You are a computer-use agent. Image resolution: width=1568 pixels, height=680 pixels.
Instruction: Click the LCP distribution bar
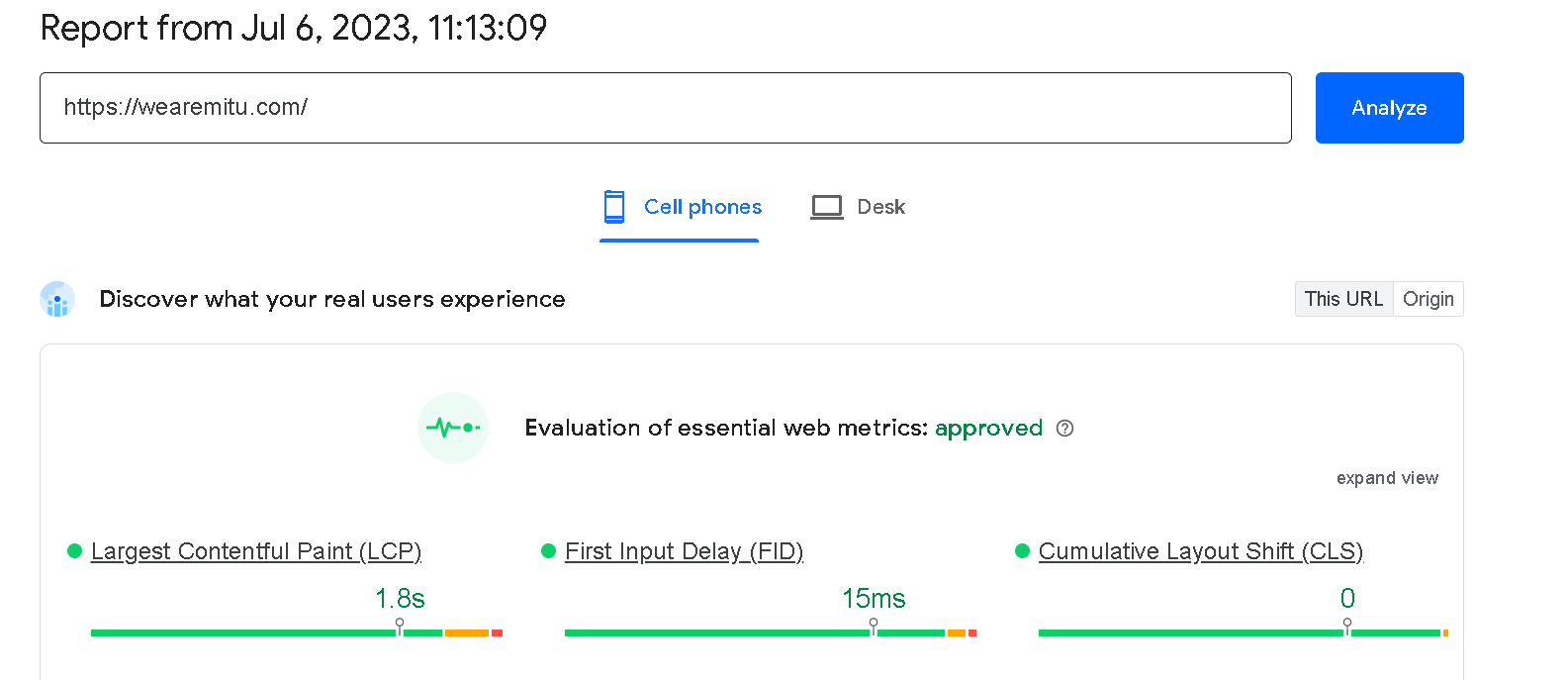pyautogui.click(x=297, y=632)
